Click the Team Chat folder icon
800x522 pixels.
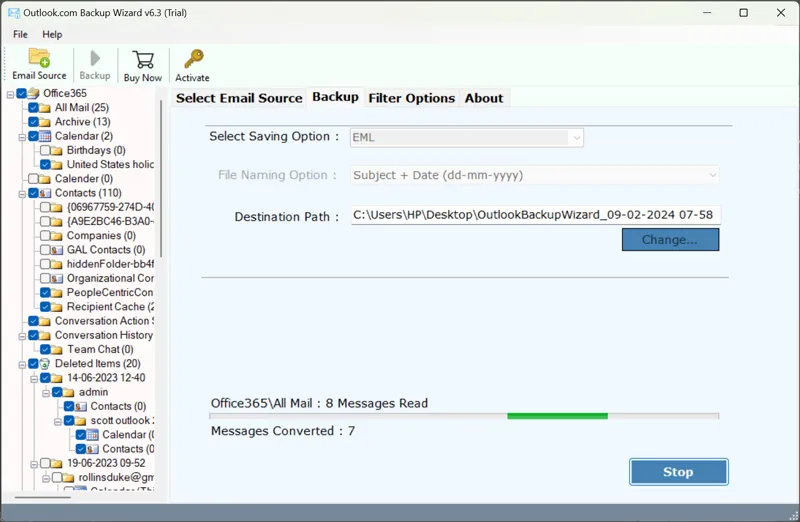tap(57, 350)
